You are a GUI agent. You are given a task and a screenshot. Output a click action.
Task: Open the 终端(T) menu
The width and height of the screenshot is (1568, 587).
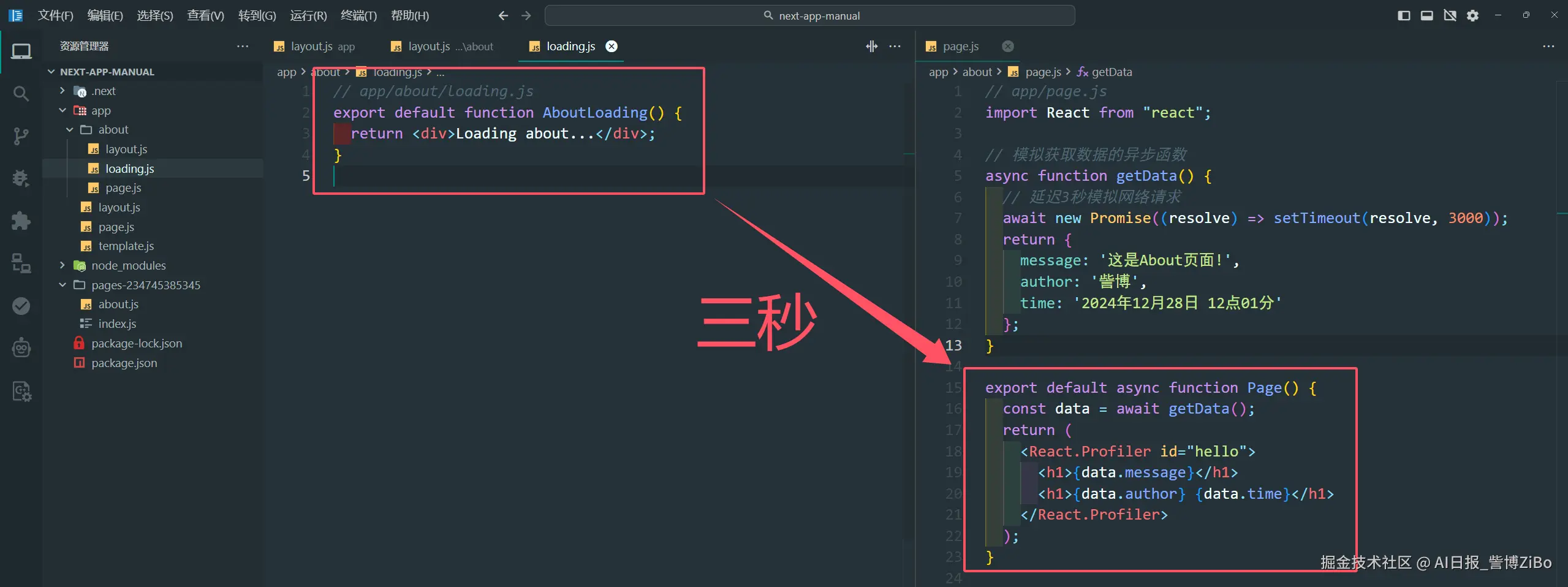pyautogui.click(x=358, y=15)
